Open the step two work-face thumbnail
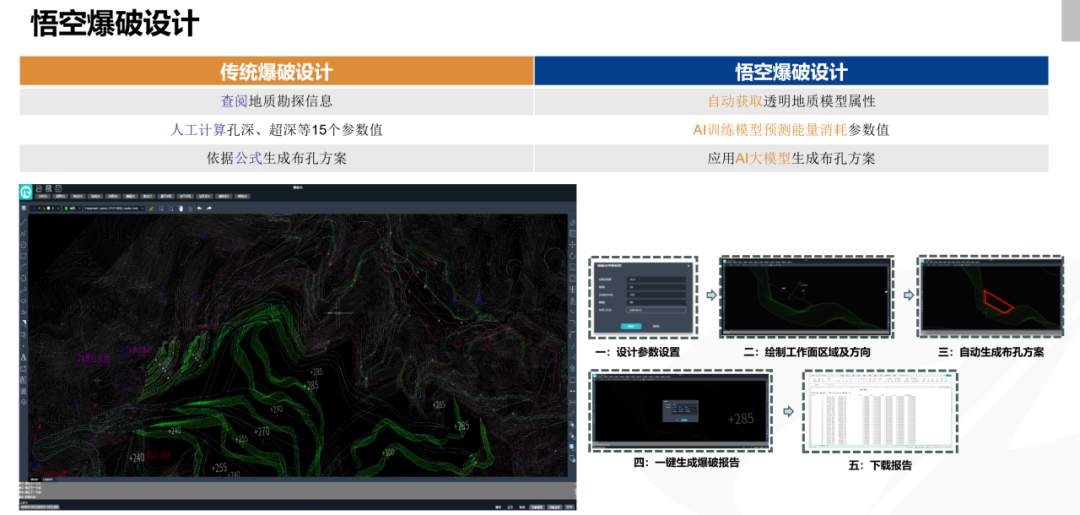1080x515 pixels. point(807,297)
